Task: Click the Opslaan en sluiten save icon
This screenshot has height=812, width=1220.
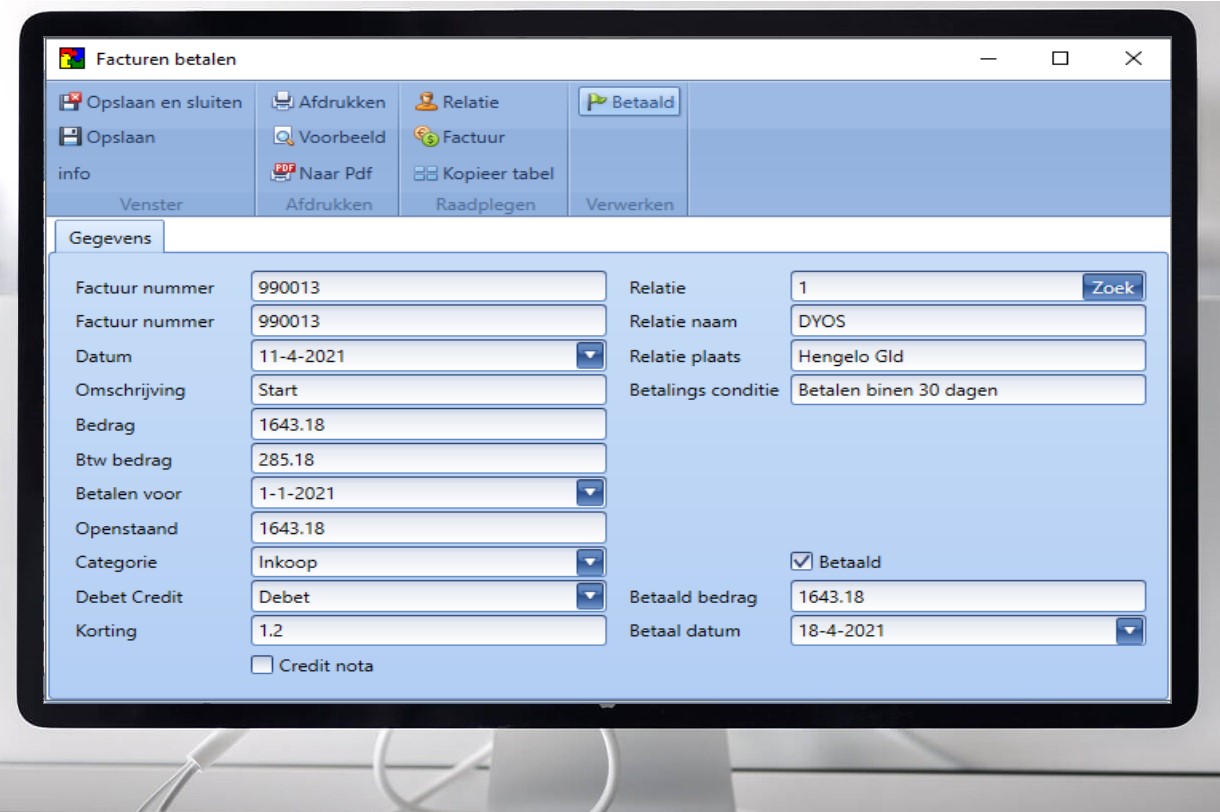Action: (x=70, y=102)
